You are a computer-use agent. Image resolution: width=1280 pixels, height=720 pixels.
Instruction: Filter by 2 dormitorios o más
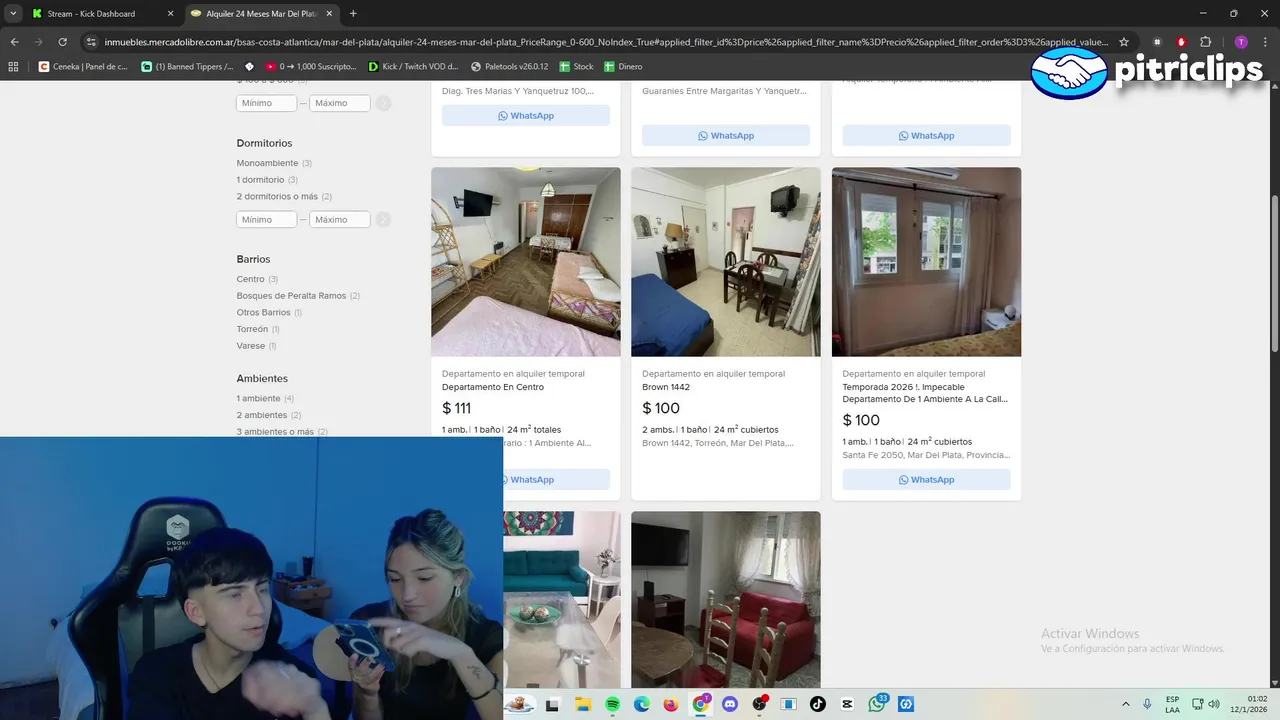[x=277, y=196]
